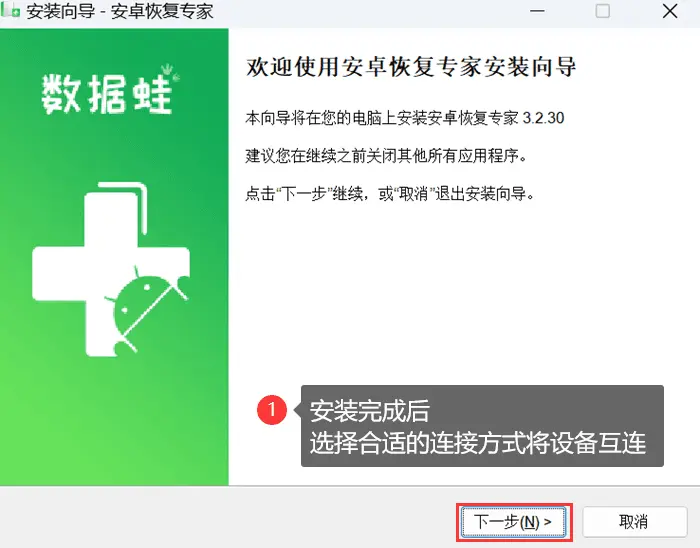This screenshot has height=548, width=700.
Task: Click the gray 安装完成后 tooltip callout
Action: (482, 426)
